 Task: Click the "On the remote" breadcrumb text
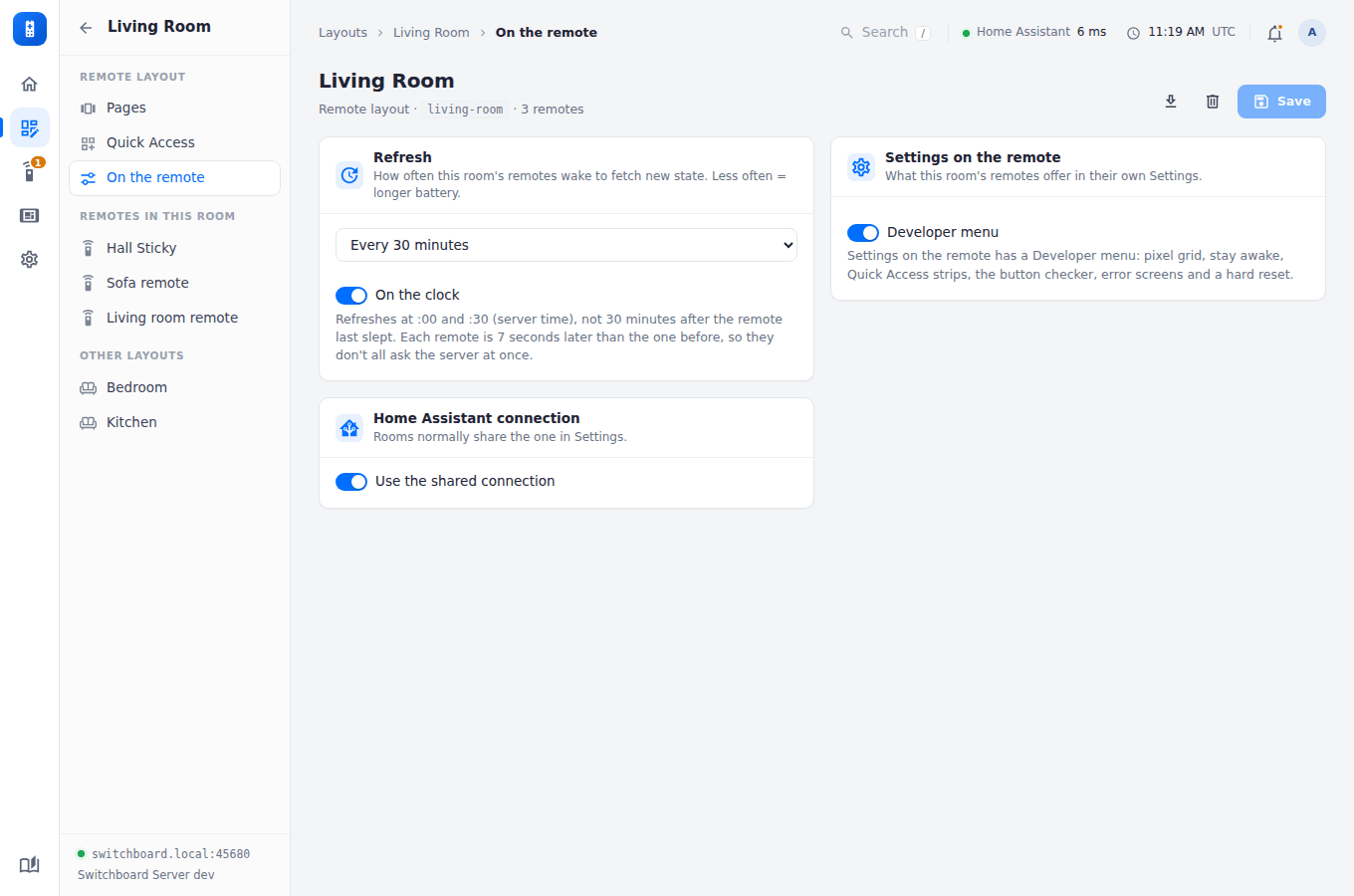point(547,33)
